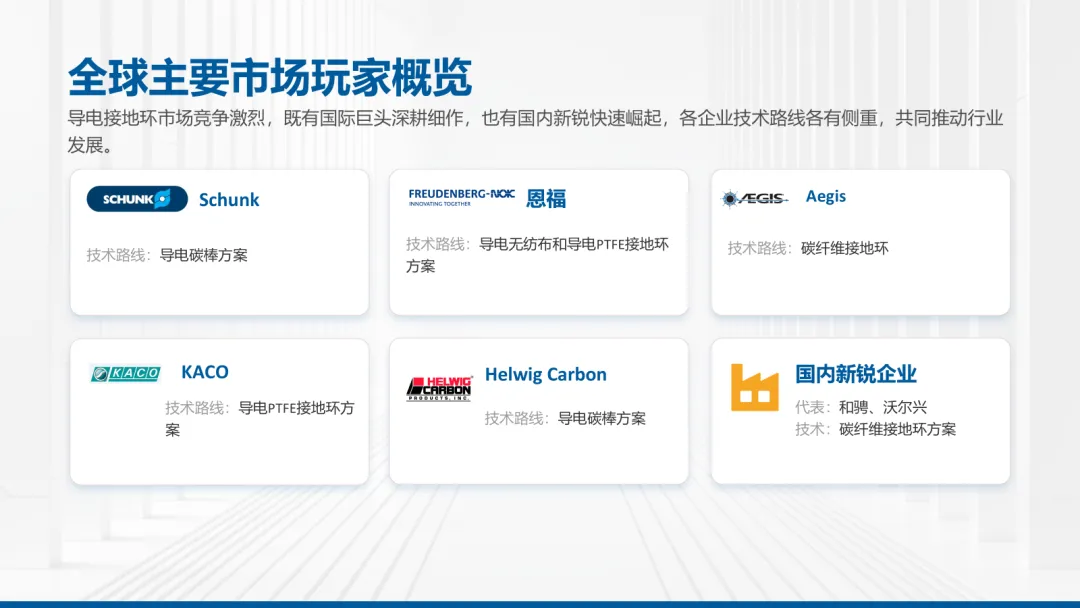Click the 和骋、沃尔兴 representatives text

click(882, 408)
